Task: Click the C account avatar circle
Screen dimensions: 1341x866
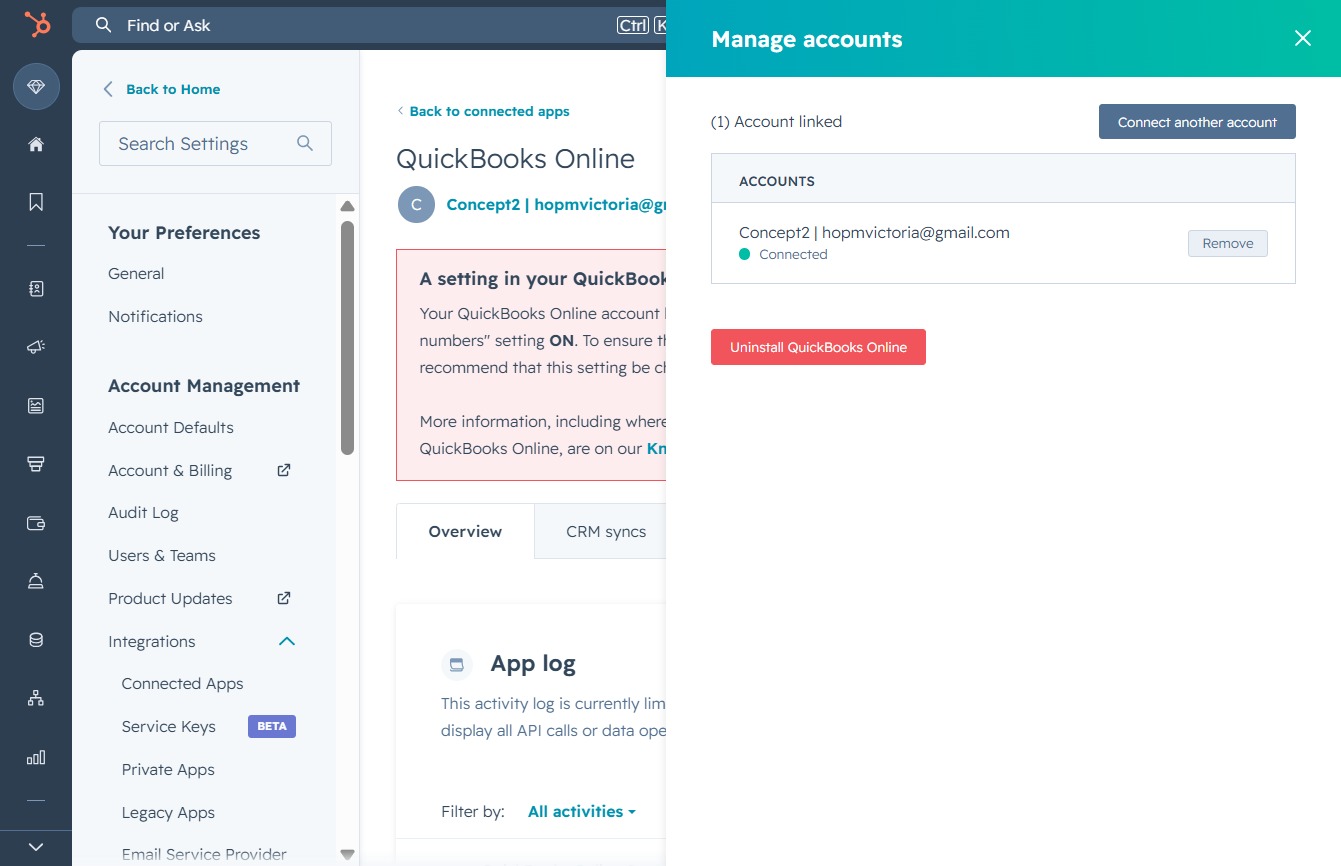Action: tap(416, 204)
